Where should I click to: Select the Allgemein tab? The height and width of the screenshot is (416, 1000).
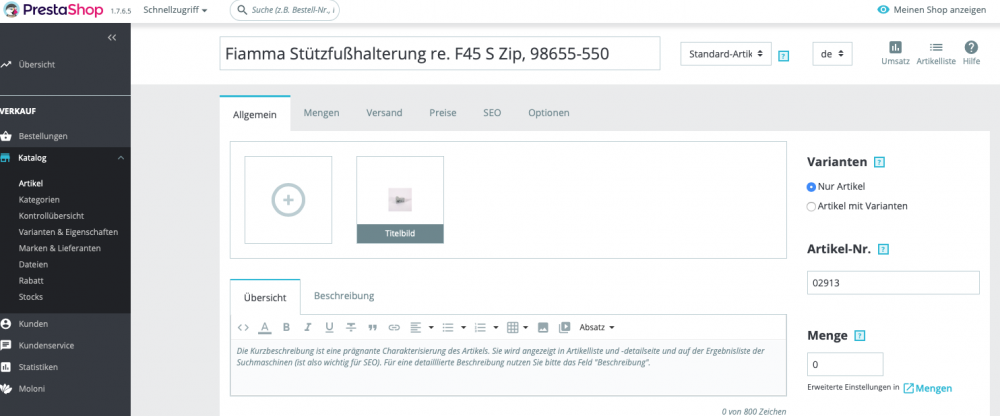[255, 114]
